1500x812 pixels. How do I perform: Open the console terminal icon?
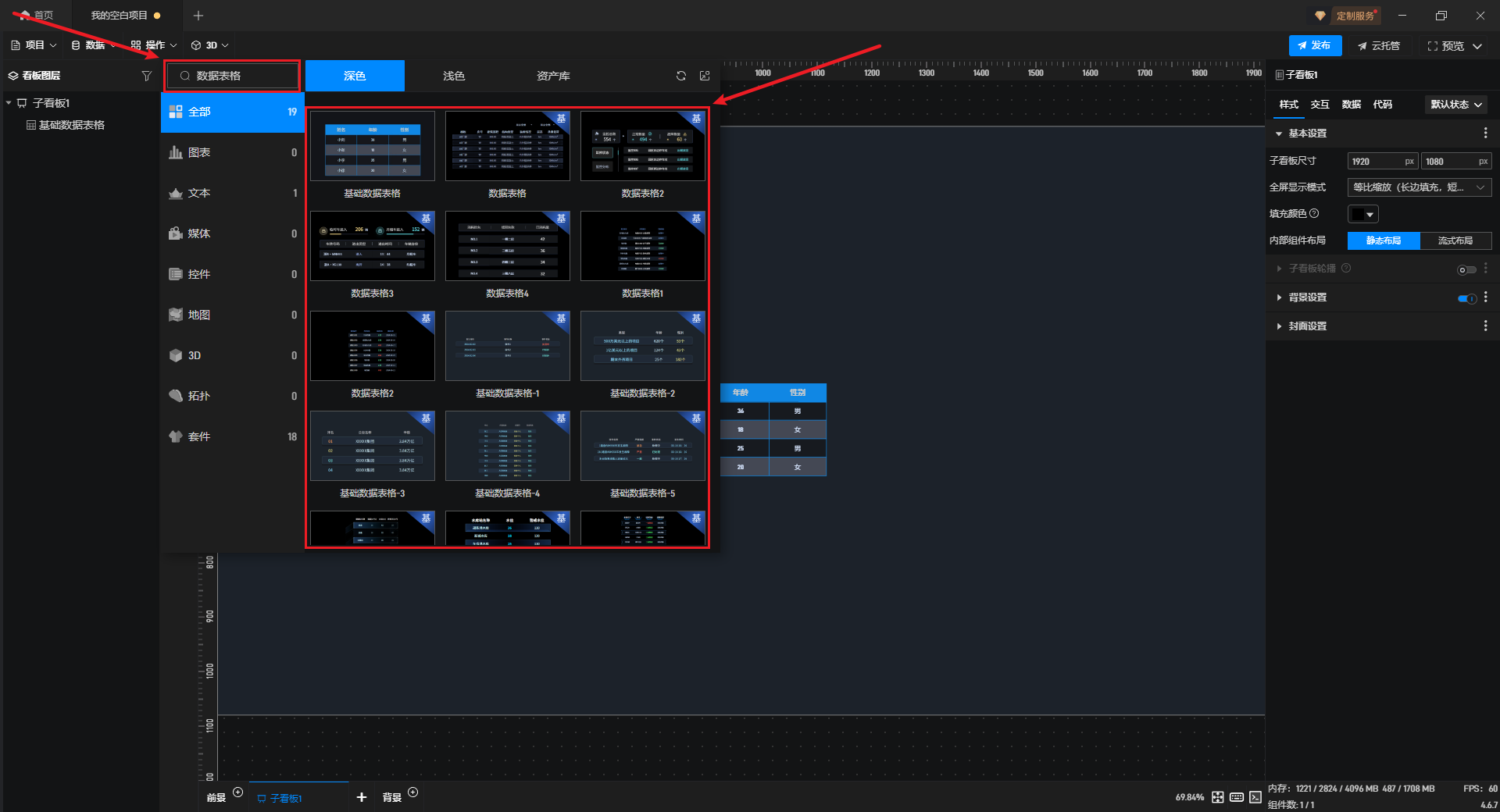click(x=1255, y=797)
